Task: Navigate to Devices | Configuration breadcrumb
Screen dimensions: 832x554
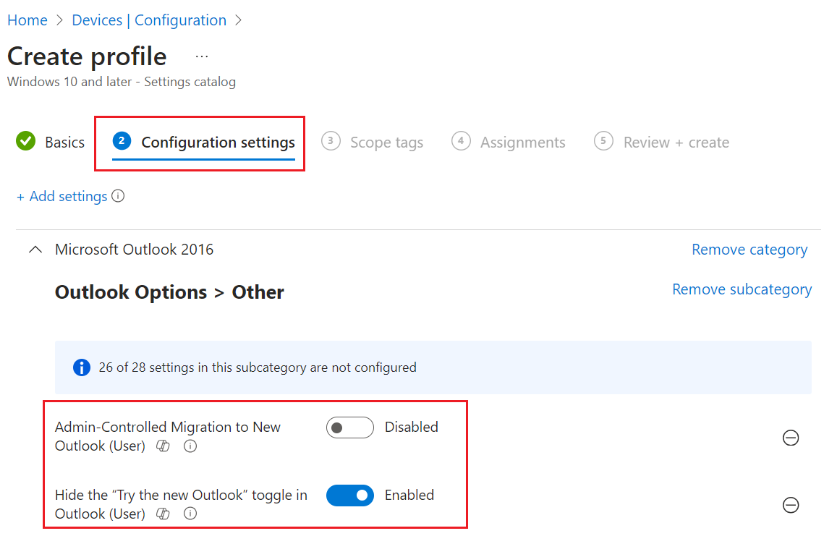Action: [149, 20]
